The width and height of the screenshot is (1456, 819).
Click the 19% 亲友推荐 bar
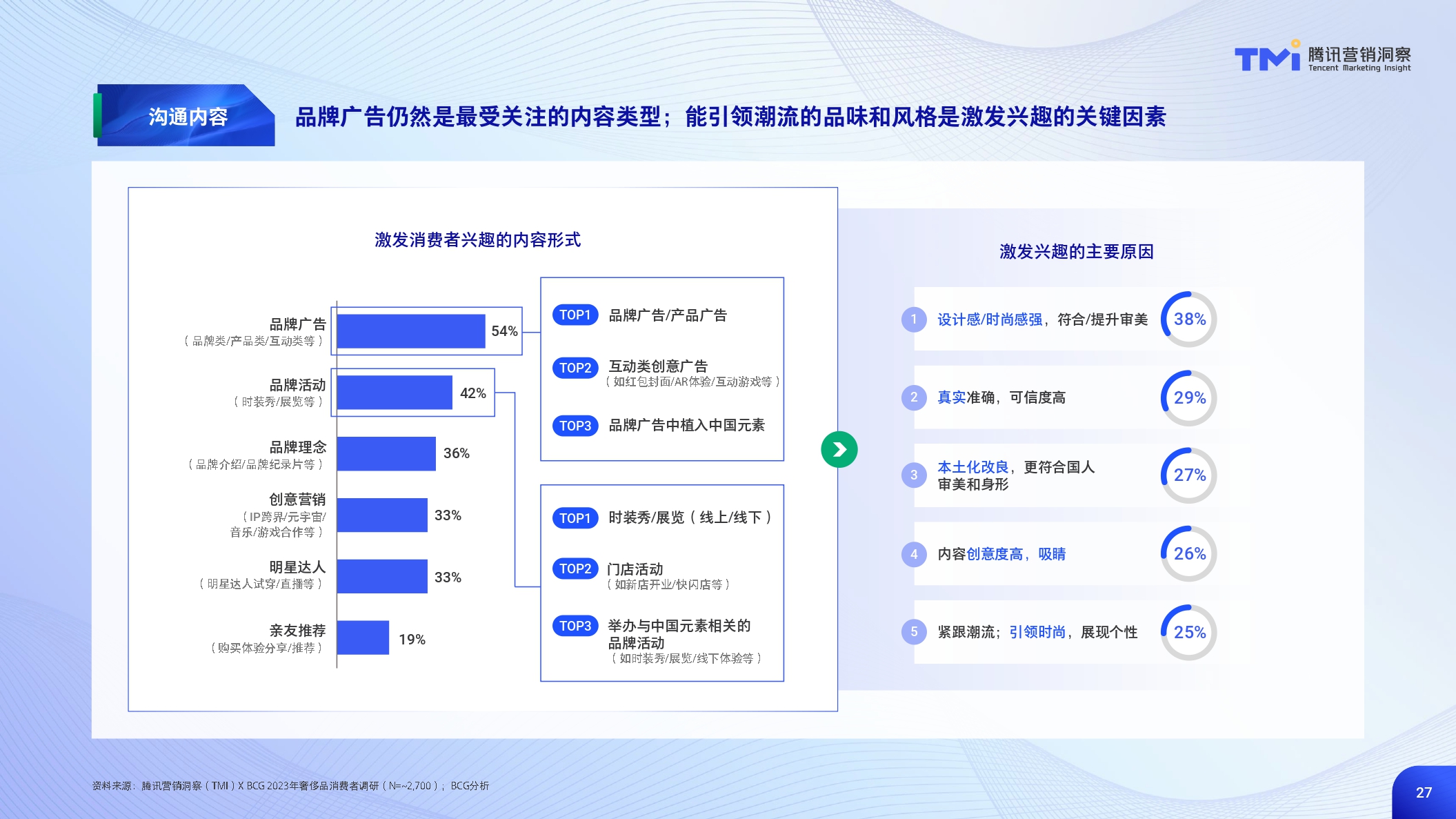[363, 638]
